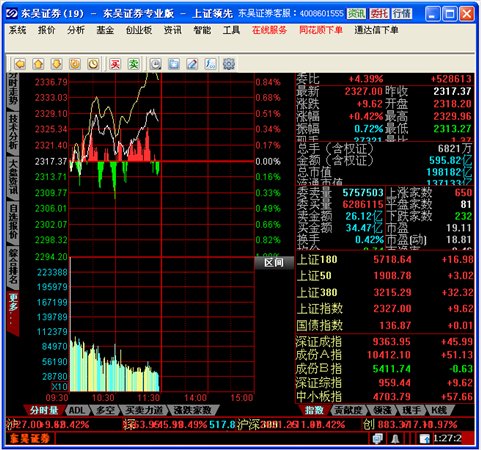Select the 成份A指 index row

(x=385, y=355)
